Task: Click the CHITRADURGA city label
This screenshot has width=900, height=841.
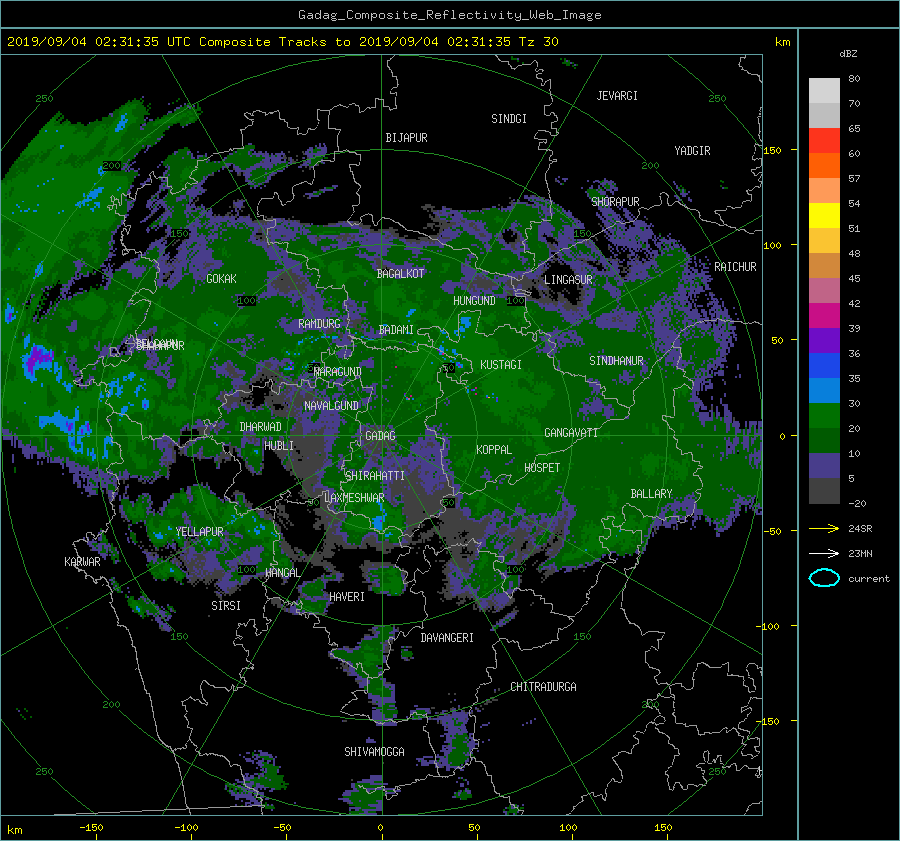Action: coord(543,687)
